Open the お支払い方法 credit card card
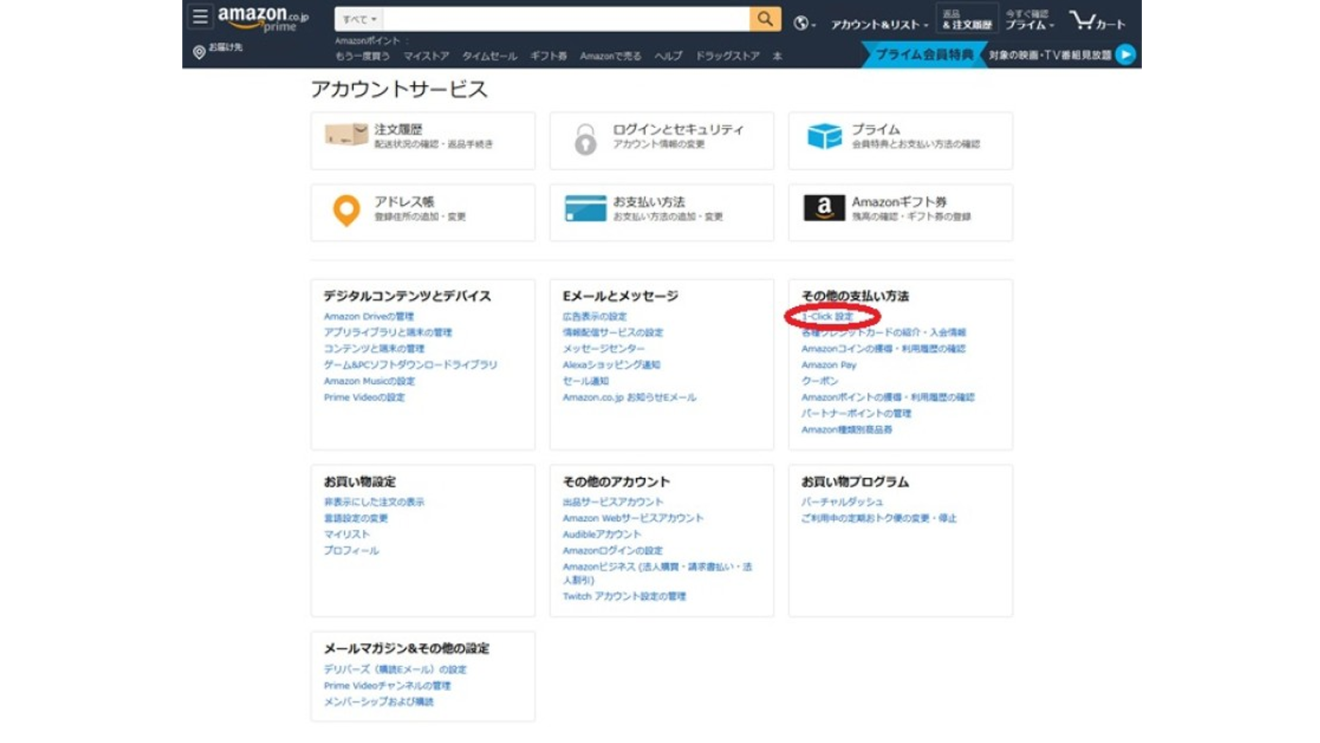The height and width of the screenshot is (743, 1320). (662, 212)
